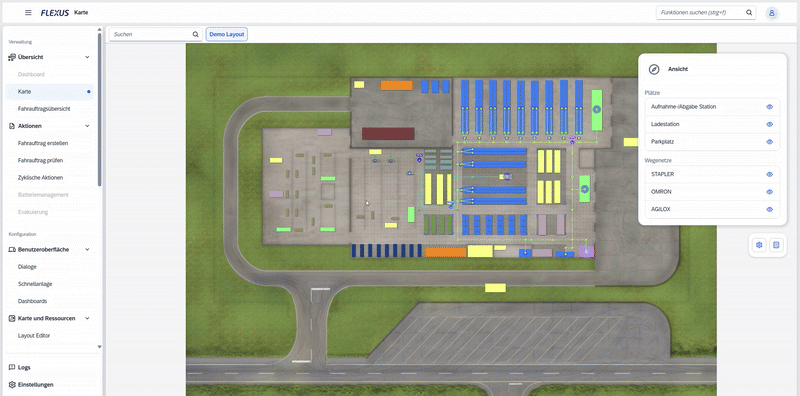Click the magnifier icon in Suchen box

195,34
